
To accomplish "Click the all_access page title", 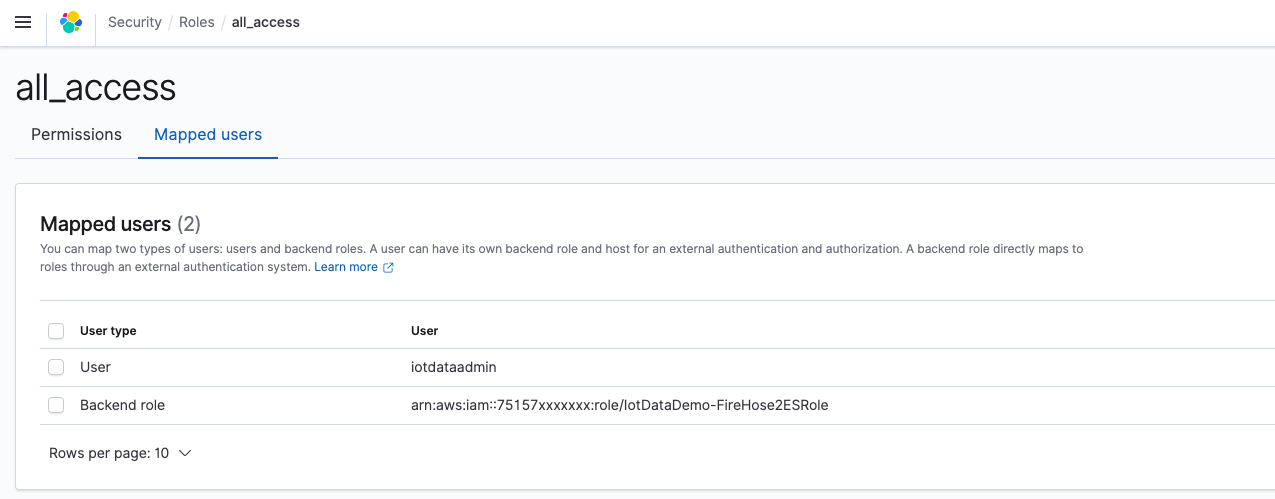I will coord(96,88).
